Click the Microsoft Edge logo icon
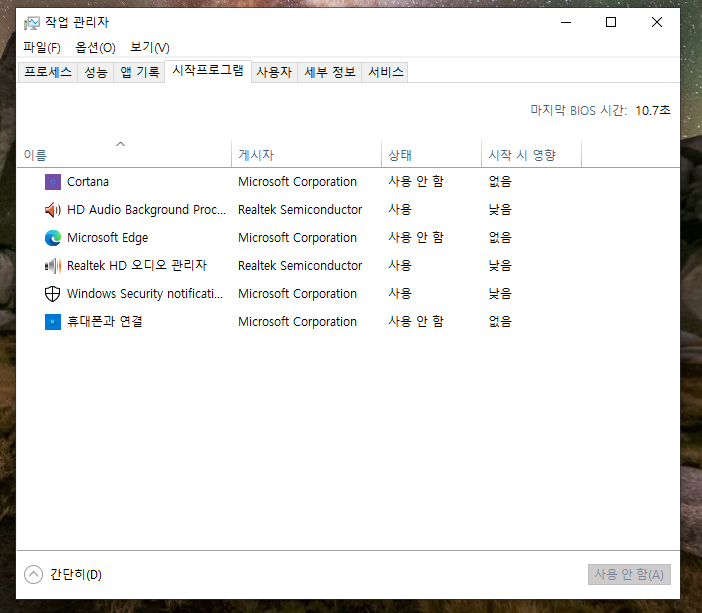This screenshot has width=702, height=613. tap(53, 238)
